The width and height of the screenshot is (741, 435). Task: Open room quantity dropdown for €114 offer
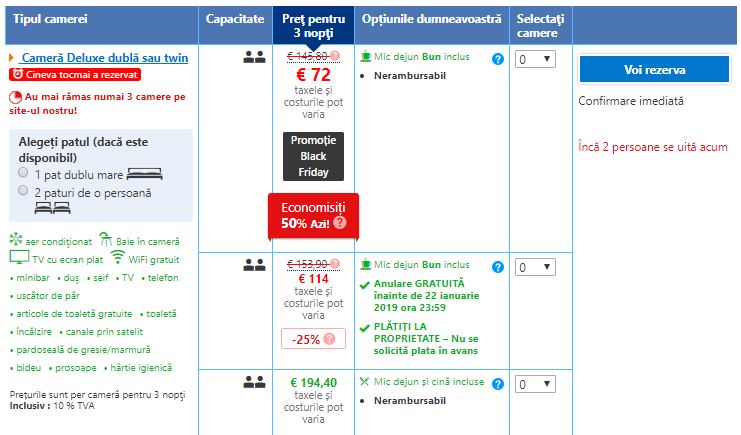click(x=534, y=267)
